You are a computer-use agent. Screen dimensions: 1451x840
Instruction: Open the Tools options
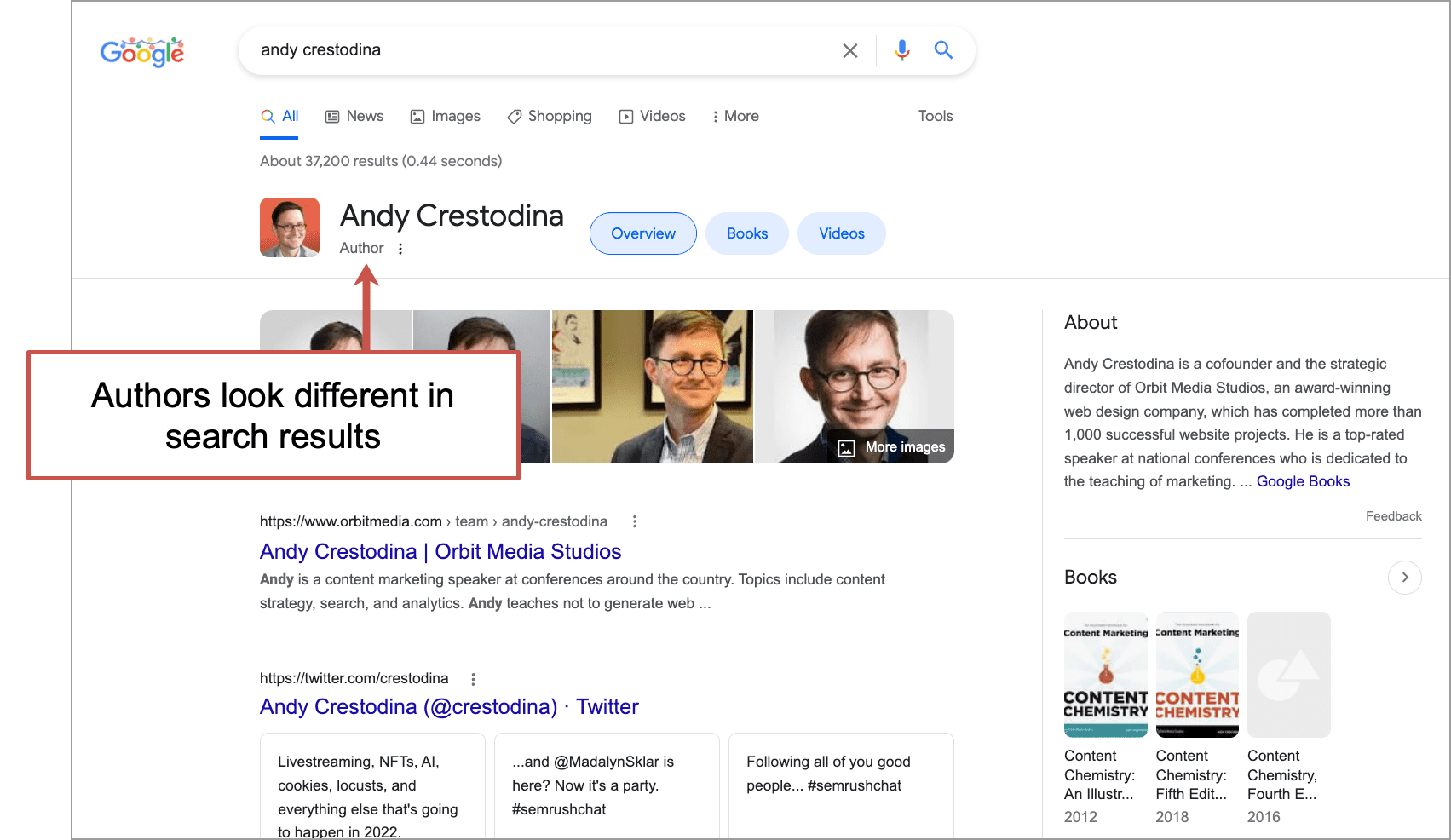(x=936, y=117)
